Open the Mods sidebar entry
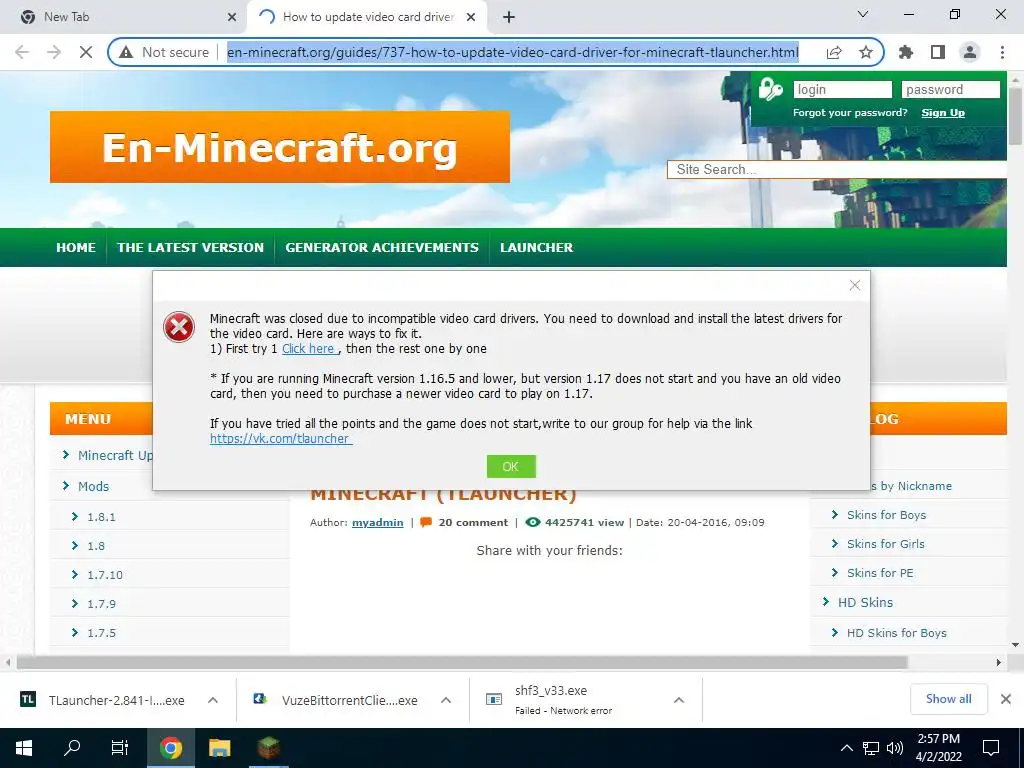The image size is (1024, 768). click(x=93, y=487)
